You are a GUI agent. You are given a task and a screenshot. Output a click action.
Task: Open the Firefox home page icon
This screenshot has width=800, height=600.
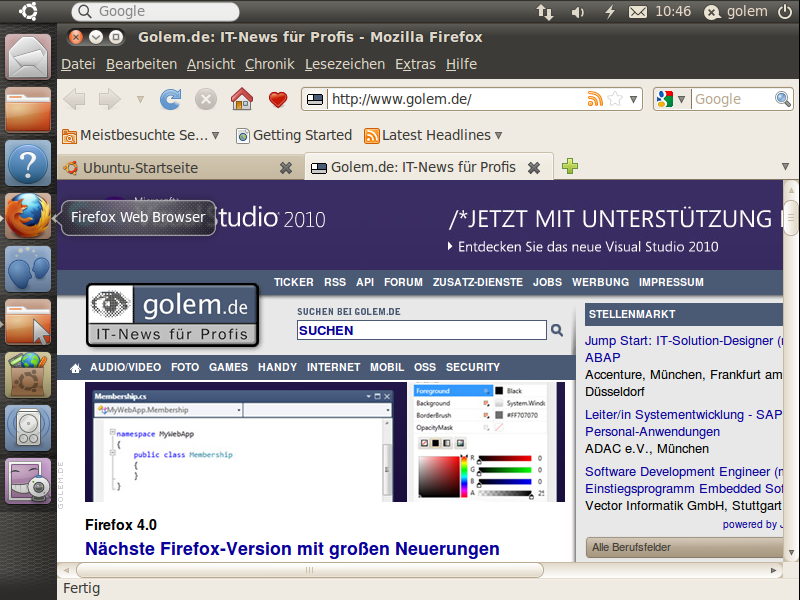click(240, 99)
